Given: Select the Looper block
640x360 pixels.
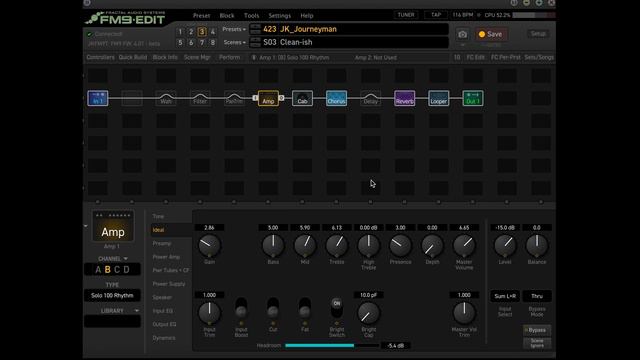Looking at the screenshot, I should coord(439,98).
